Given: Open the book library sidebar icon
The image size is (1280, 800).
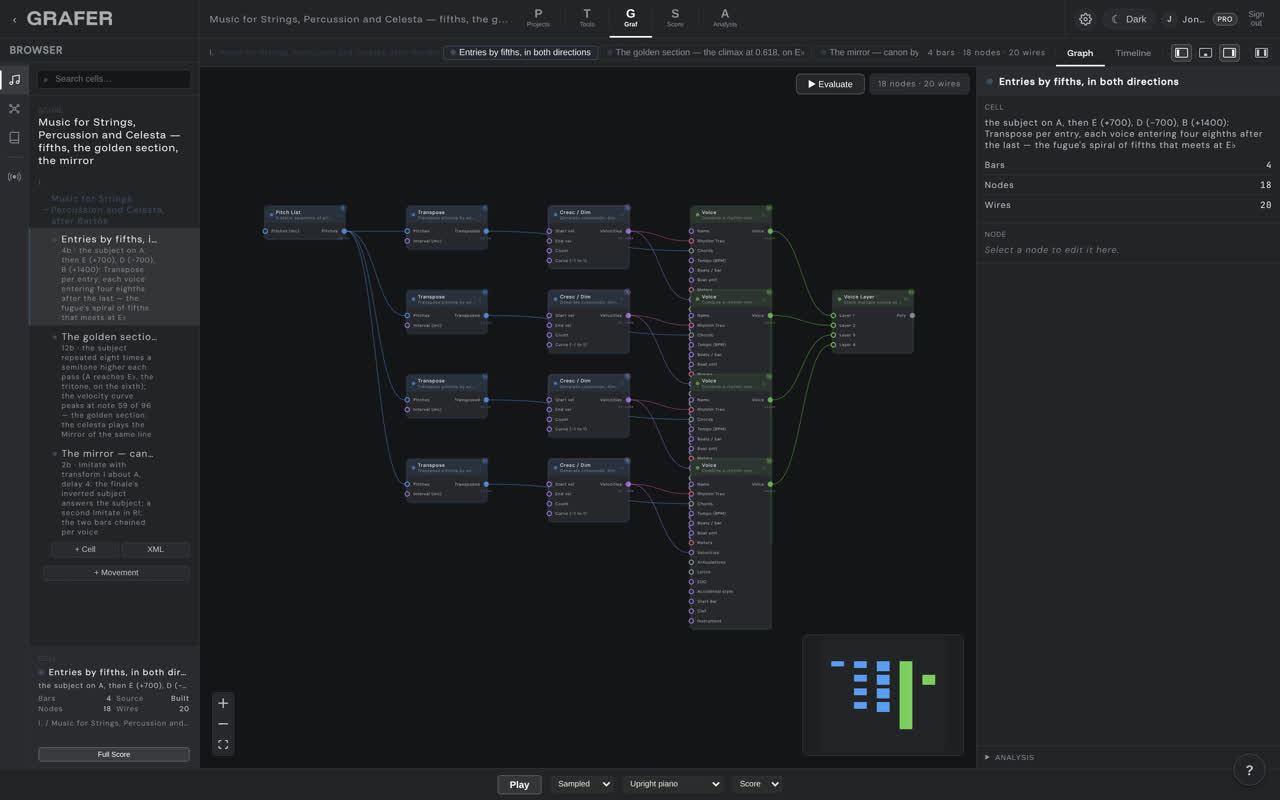Looking at the screenshot, I should pyautogui.click(x=14, y=138).
